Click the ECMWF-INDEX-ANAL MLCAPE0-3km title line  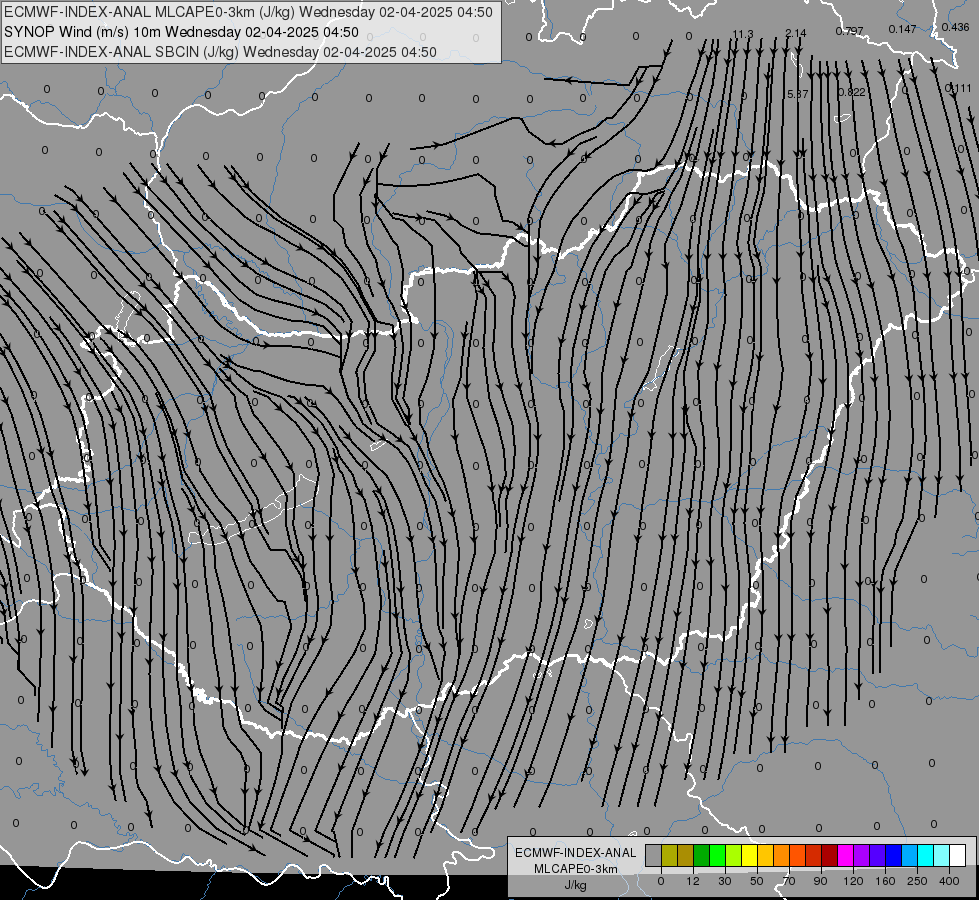pyautogui.click(x=248, y=12)
